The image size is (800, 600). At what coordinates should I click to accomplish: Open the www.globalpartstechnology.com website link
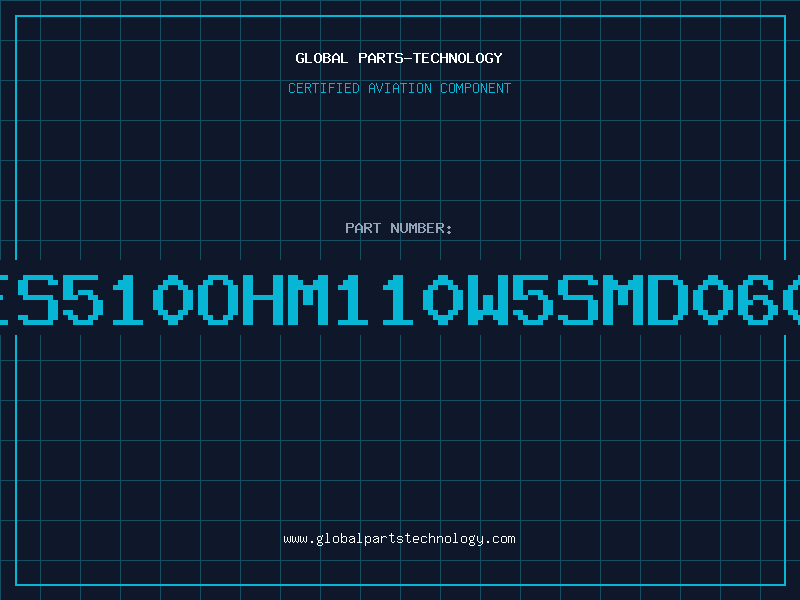pyautogui.click(x=399, y=539)
